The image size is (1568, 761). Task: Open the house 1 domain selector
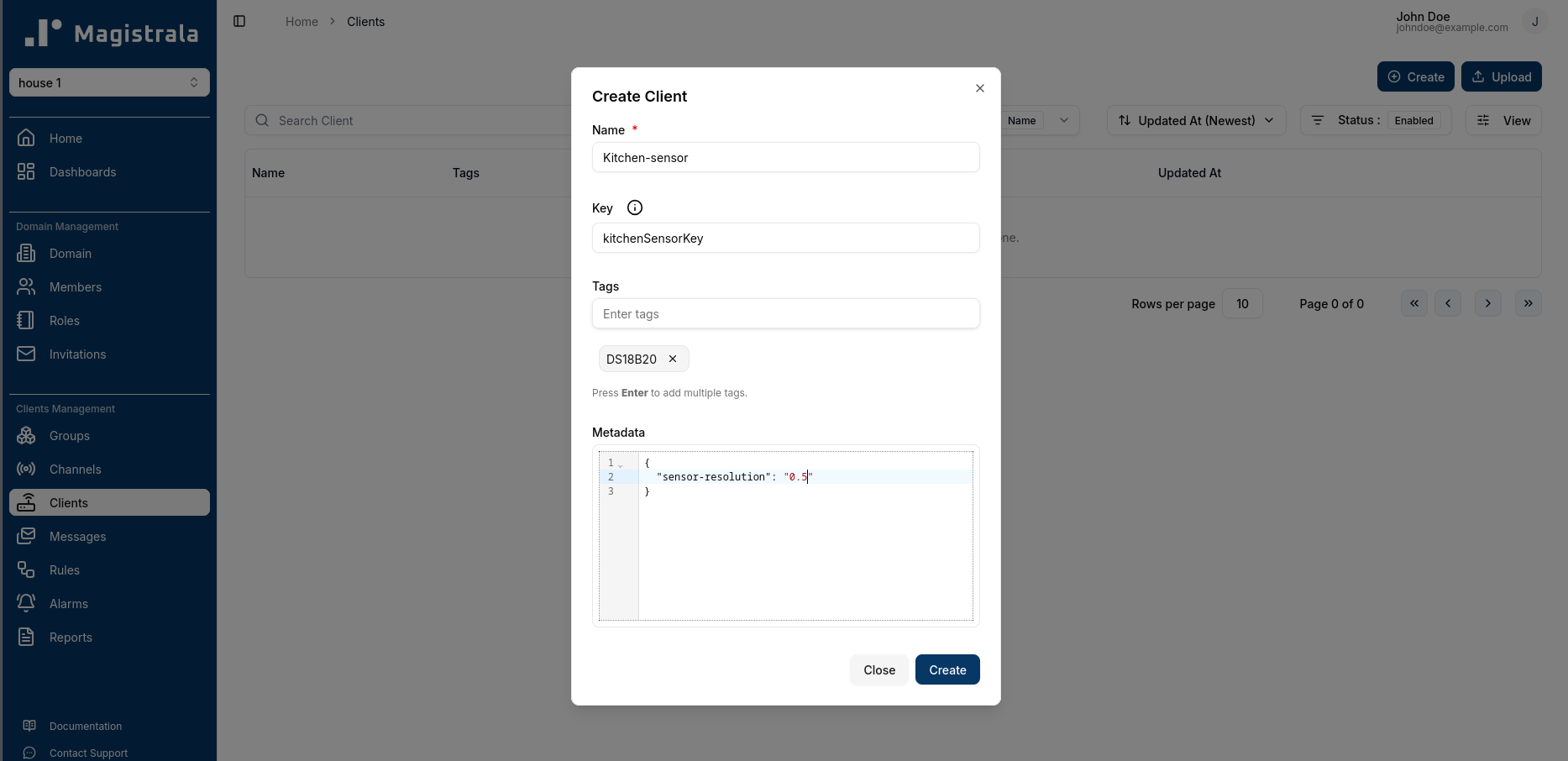point(108,82)
